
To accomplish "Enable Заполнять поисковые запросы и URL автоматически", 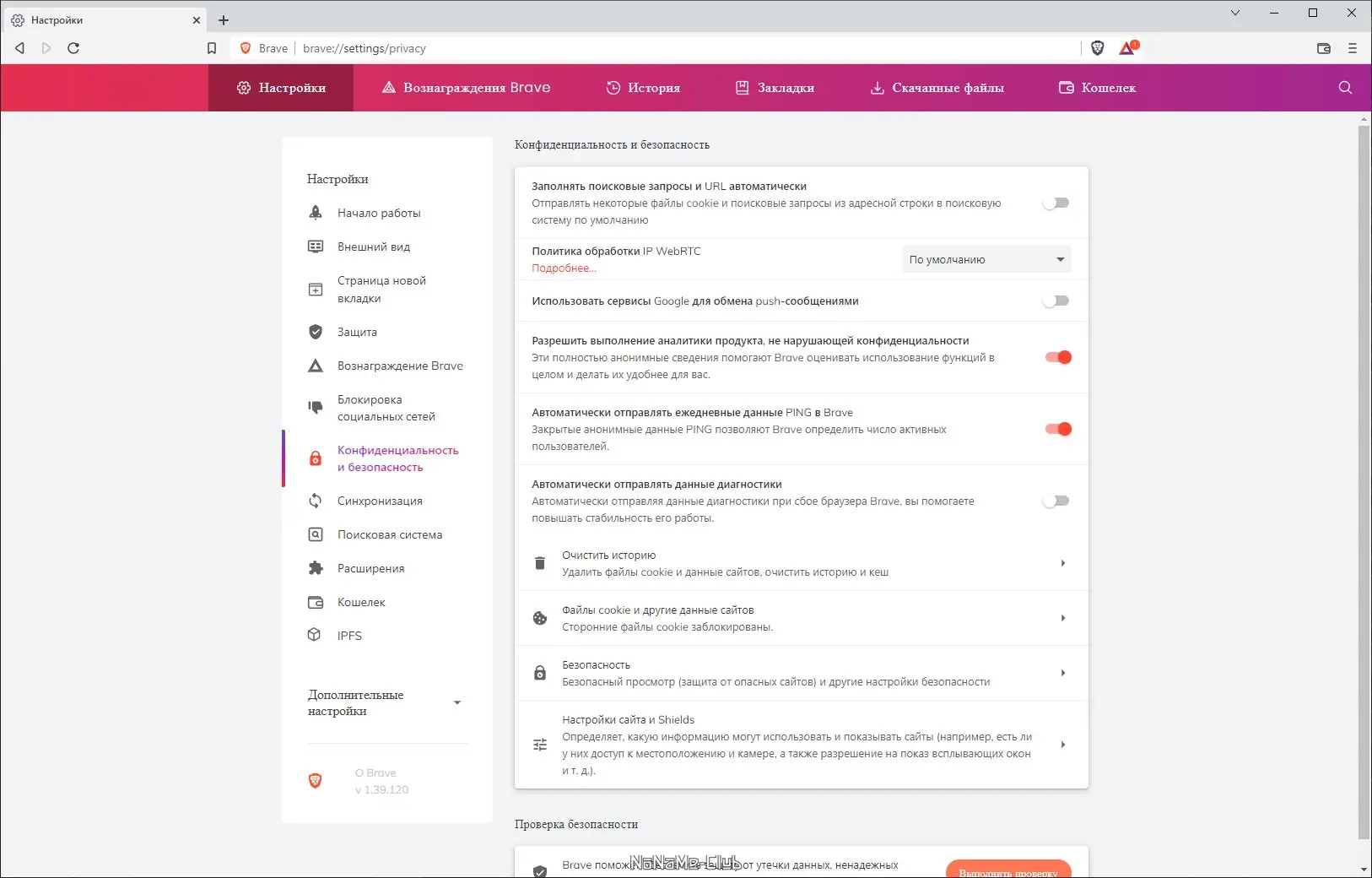I will [x=1056, y=203].
